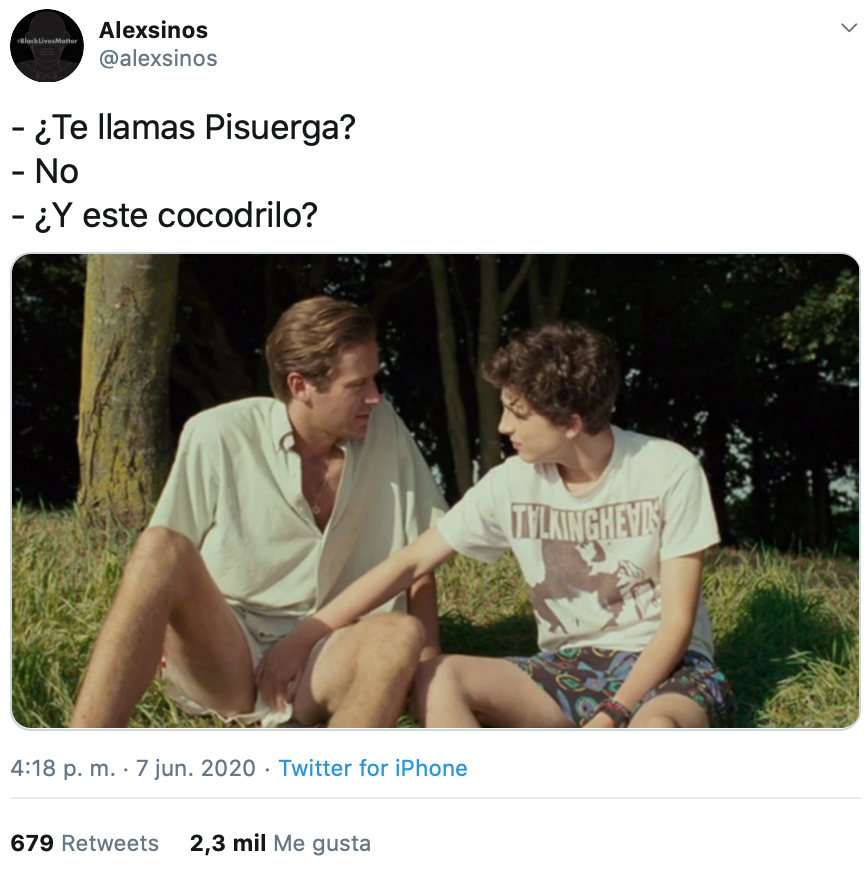
Task: Click the 4:18 p. m. 7 jun. 2020 timestamp
Action: (x=133, y=768)
